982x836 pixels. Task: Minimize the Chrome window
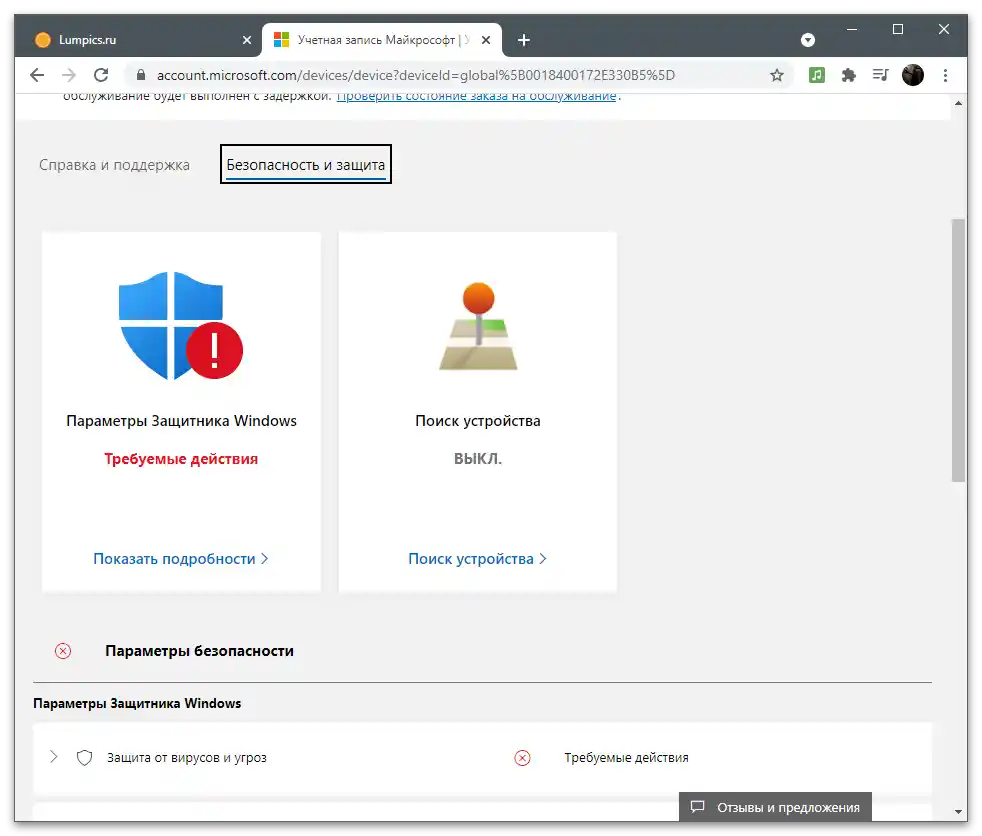point(852,29)
